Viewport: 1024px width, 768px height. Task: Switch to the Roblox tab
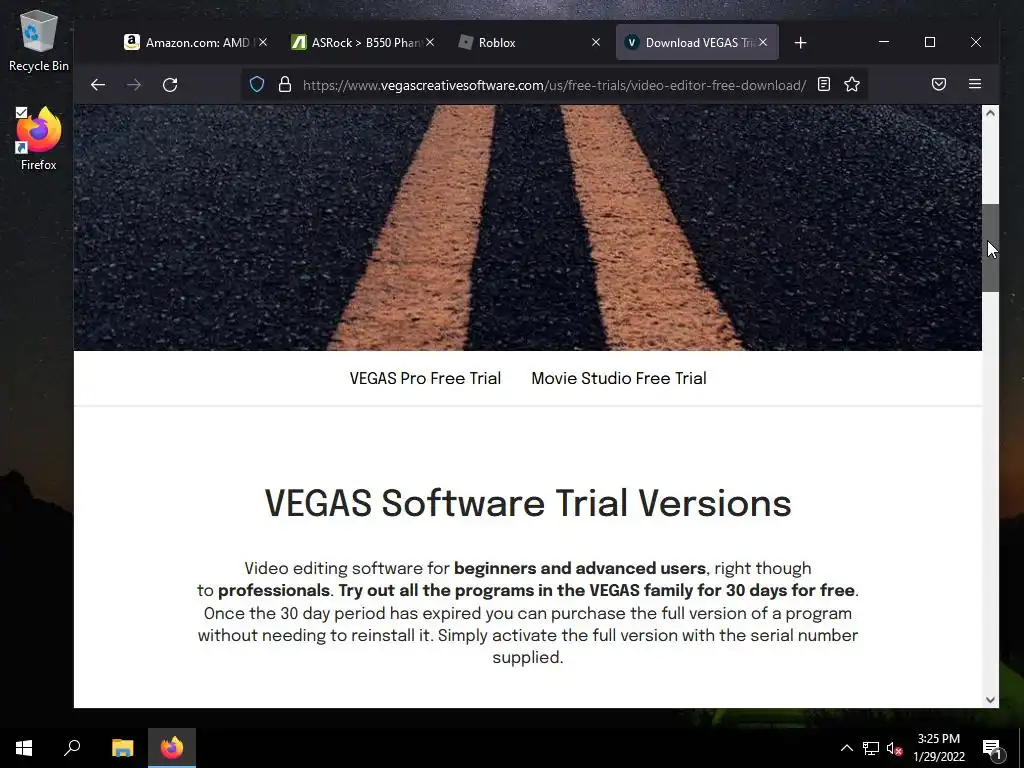[522, 42]
